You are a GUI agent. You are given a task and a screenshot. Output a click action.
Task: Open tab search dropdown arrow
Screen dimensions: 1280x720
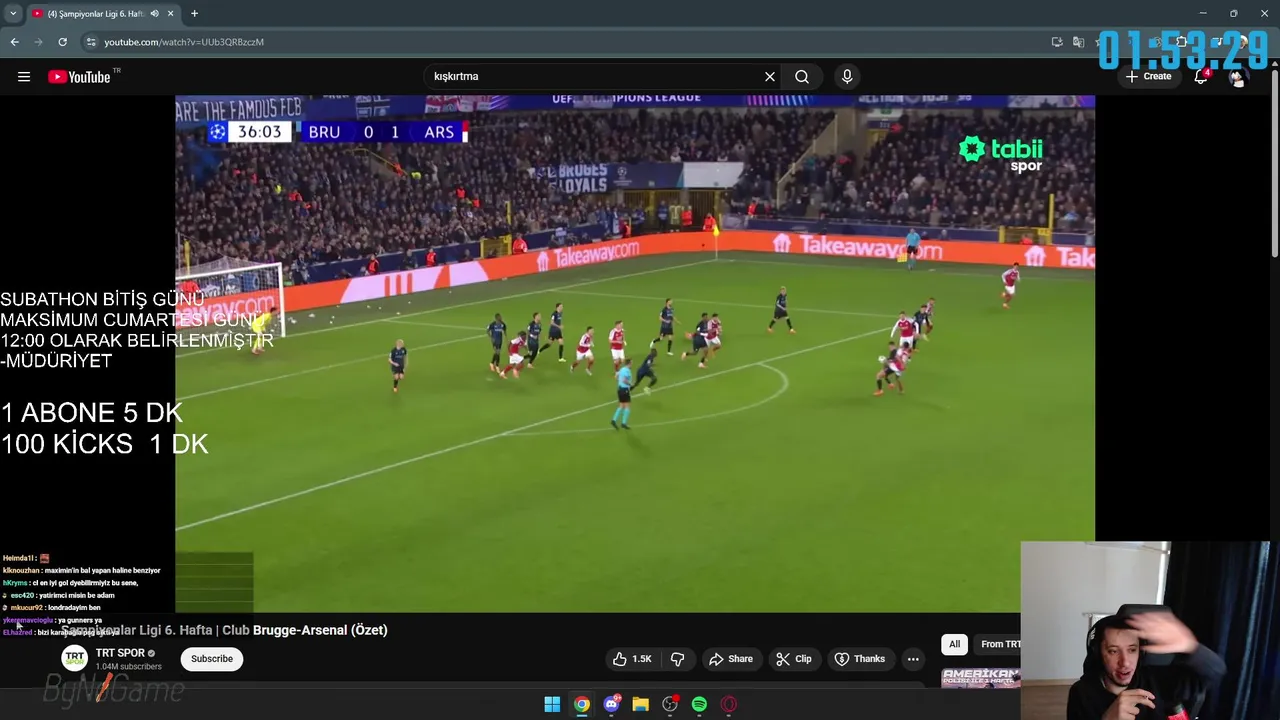(x=12, y=14)
